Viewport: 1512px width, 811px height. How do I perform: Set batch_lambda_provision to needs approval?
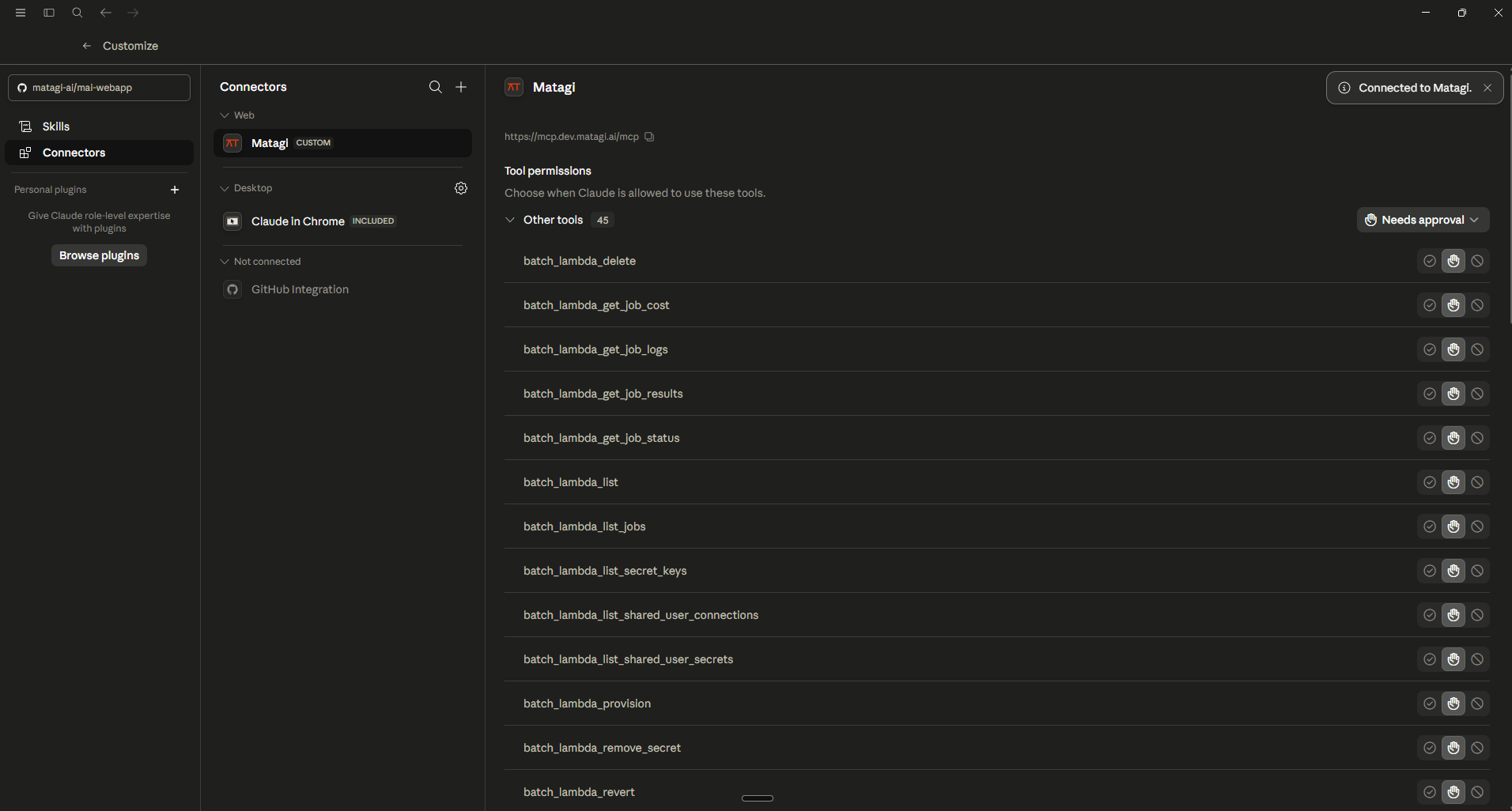pos(1453,703)
